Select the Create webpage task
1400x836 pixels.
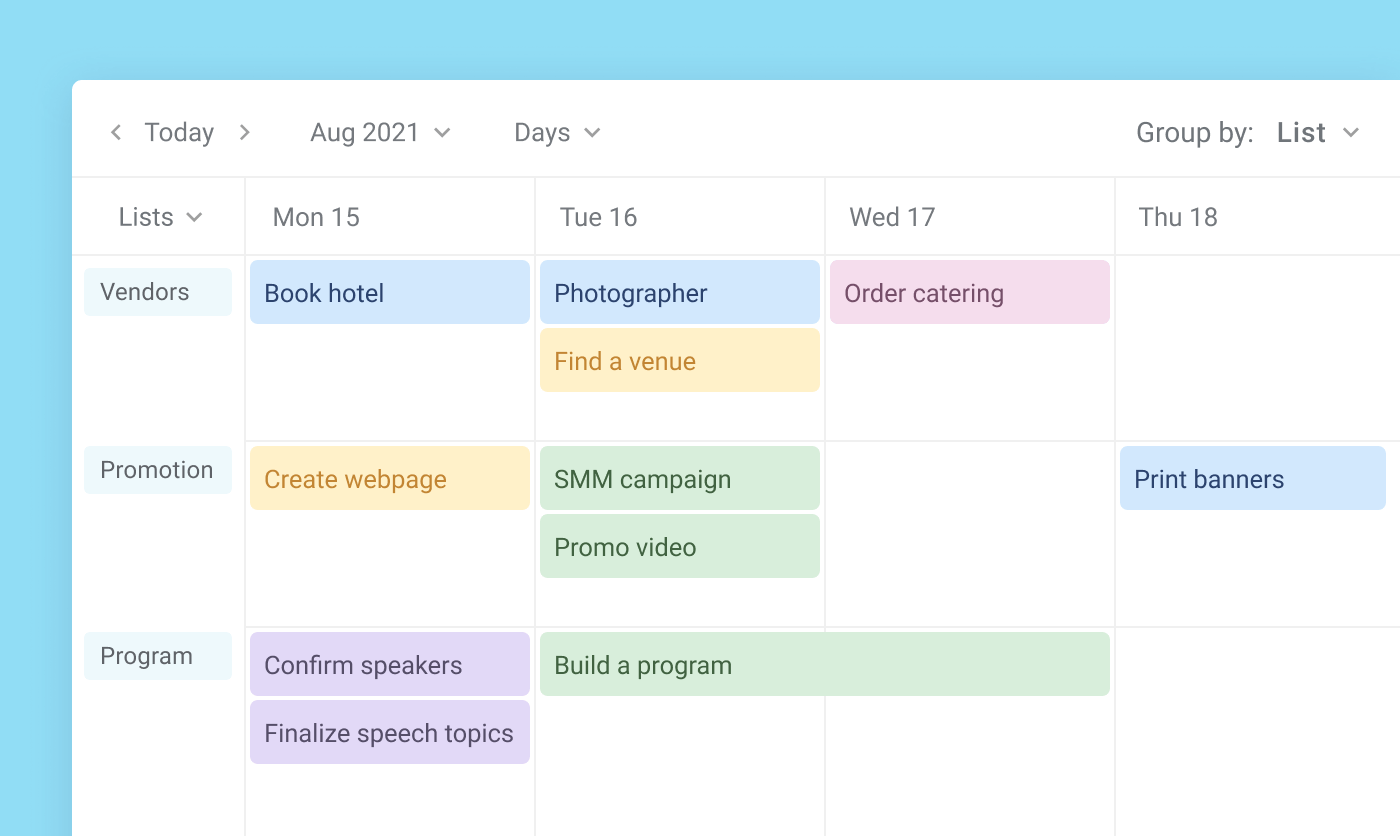pos(390,479)
